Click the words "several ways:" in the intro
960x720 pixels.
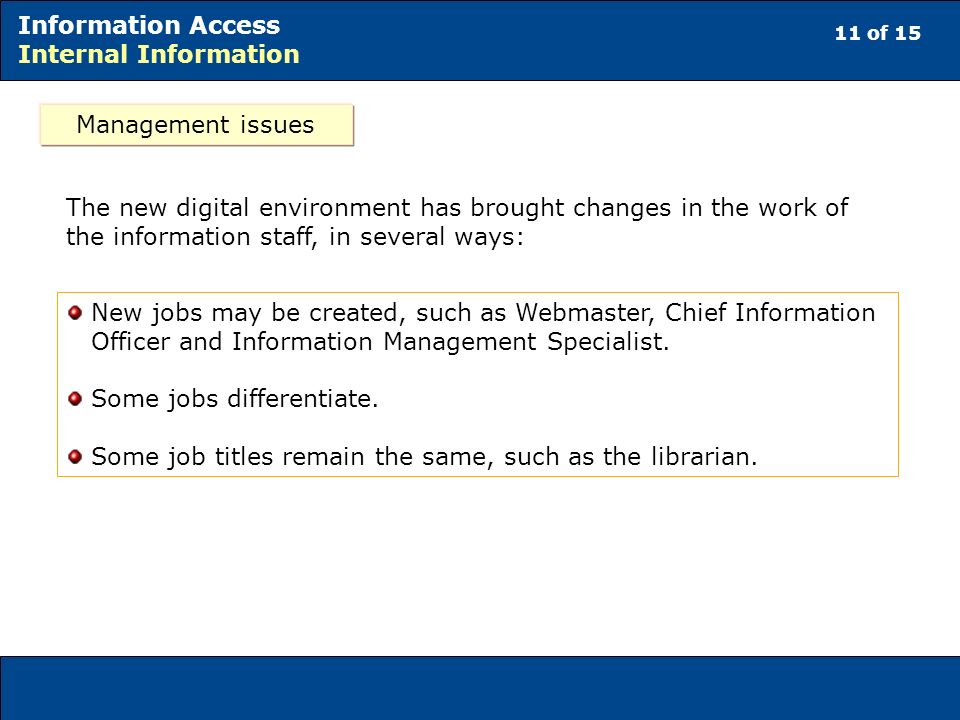pyautogui.click(x=442, y=237)
